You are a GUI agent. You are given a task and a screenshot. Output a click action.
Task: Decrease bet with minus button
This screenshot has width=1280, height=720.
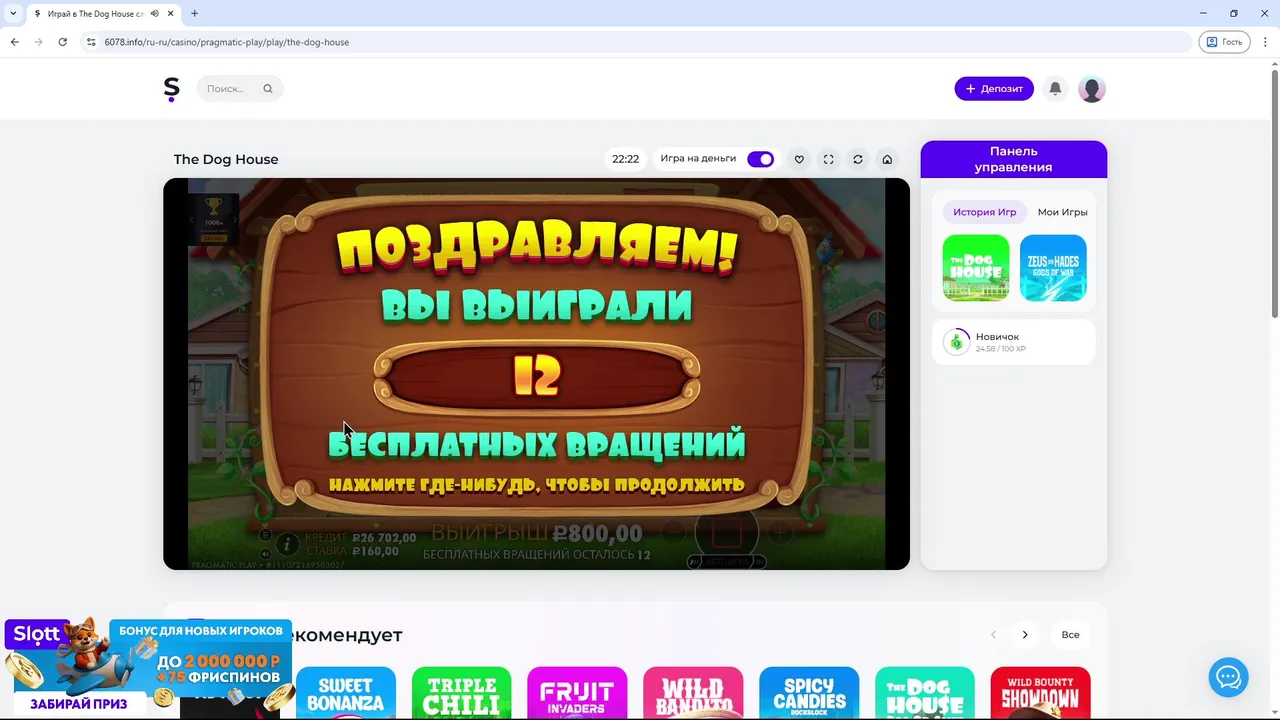click(x=674, y=533)
